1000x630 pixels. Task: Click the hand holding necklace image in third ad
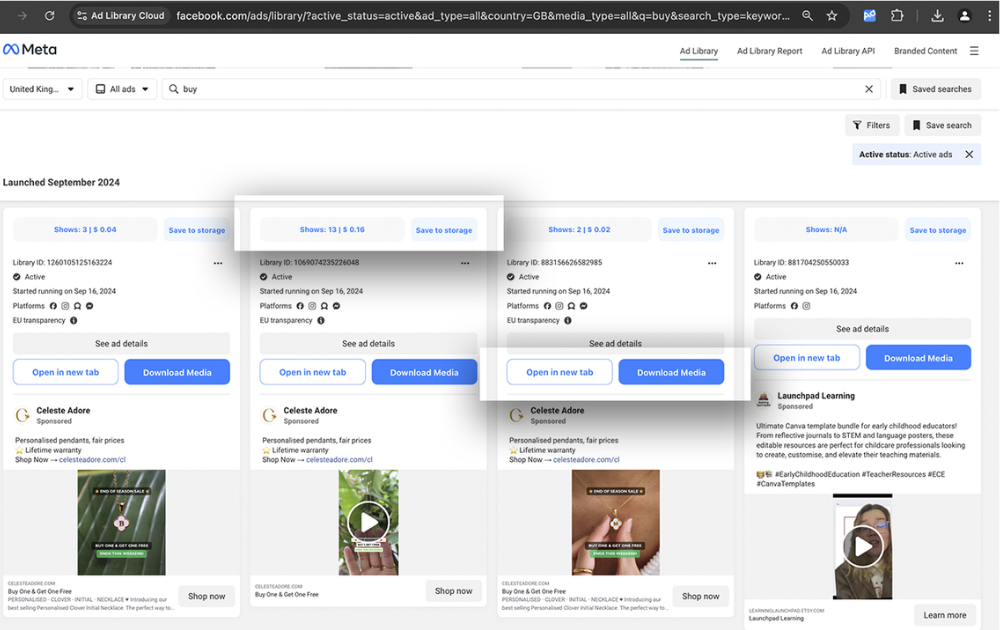[615, 522]
